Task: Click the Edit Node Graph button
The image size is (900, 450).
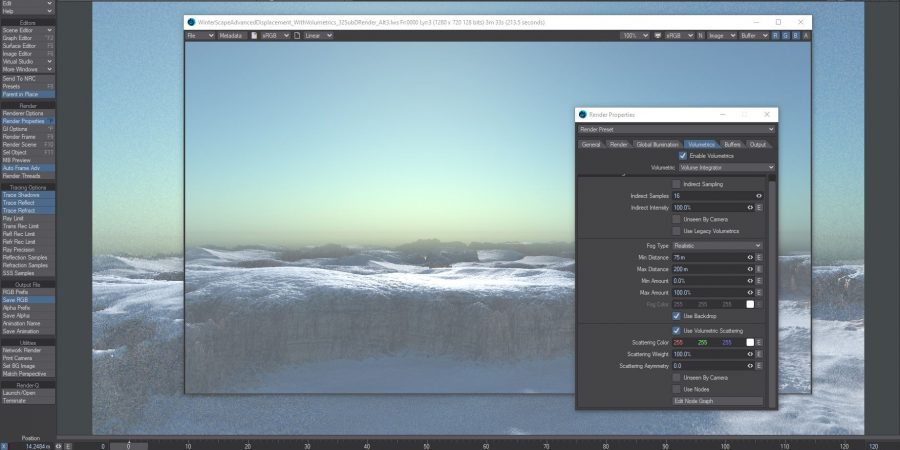Action: click(717, 401)
